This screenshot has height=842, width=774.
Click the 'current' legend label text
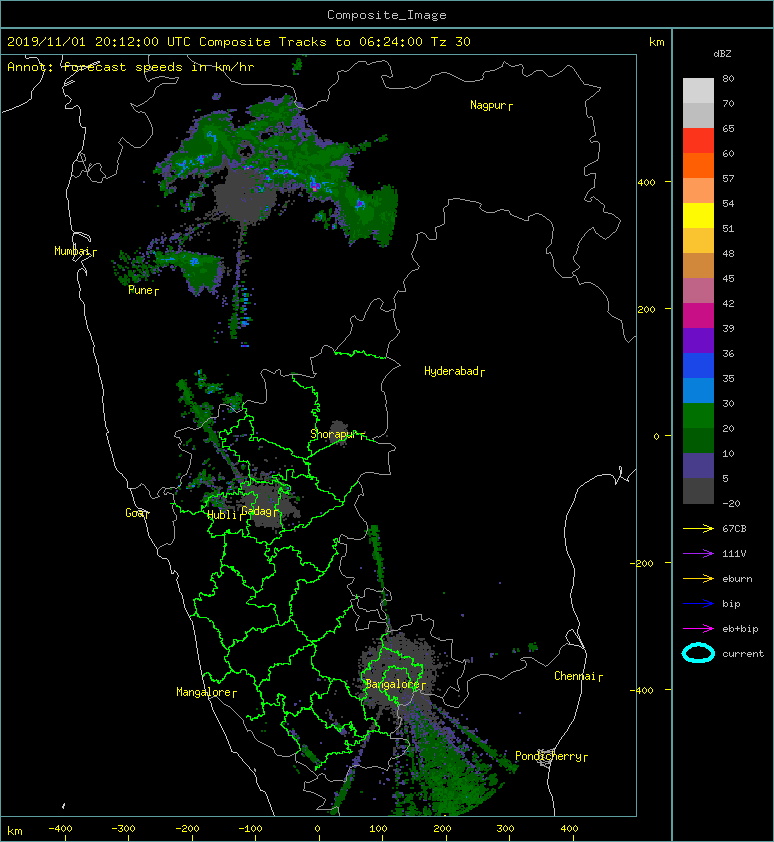point(743,654)
